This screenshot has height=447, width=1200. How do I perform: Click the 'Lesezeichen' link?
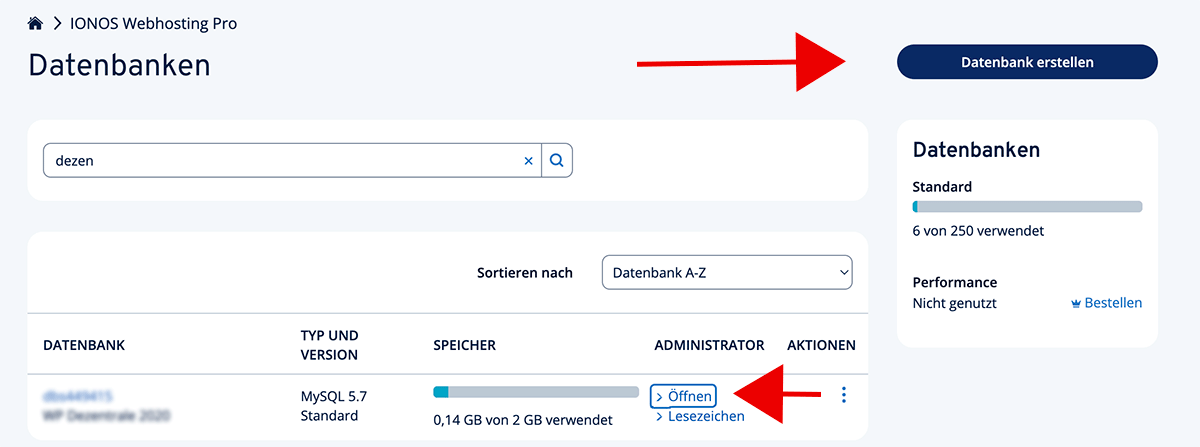click(x=705, y=416)
